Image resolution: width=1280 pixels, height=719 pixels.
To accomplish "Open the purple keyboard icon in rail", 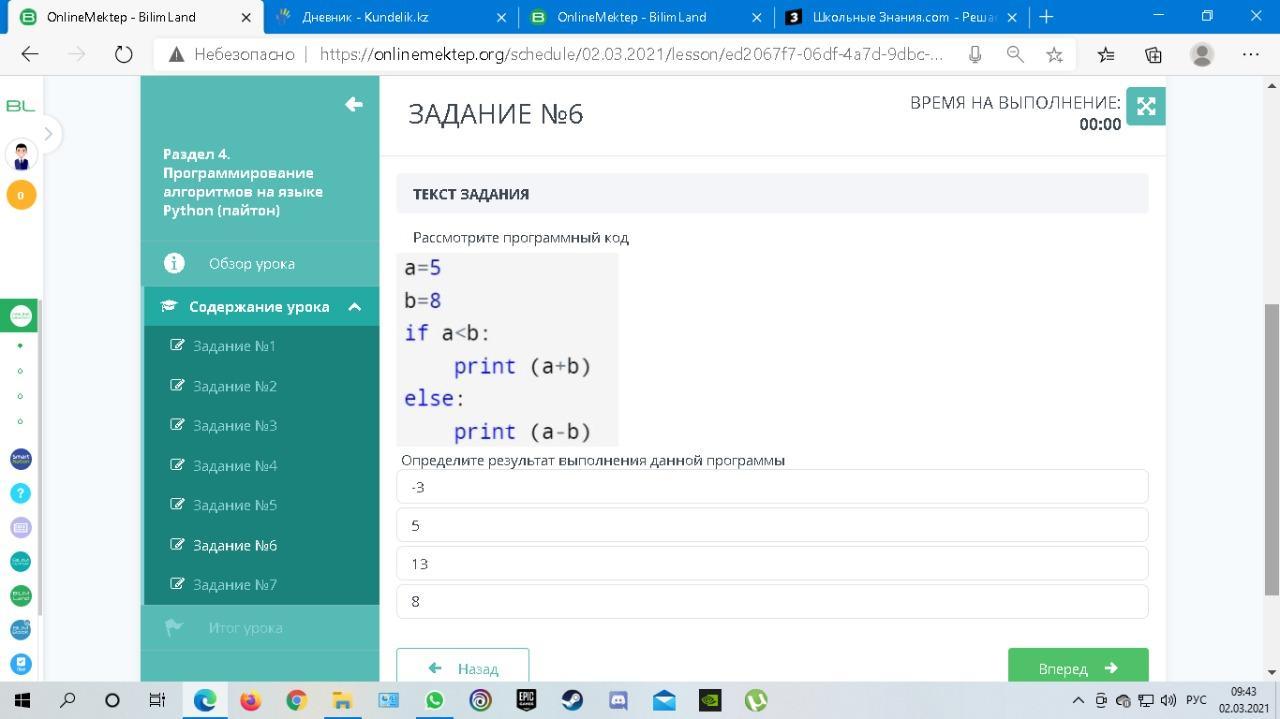I will [20, 527].
